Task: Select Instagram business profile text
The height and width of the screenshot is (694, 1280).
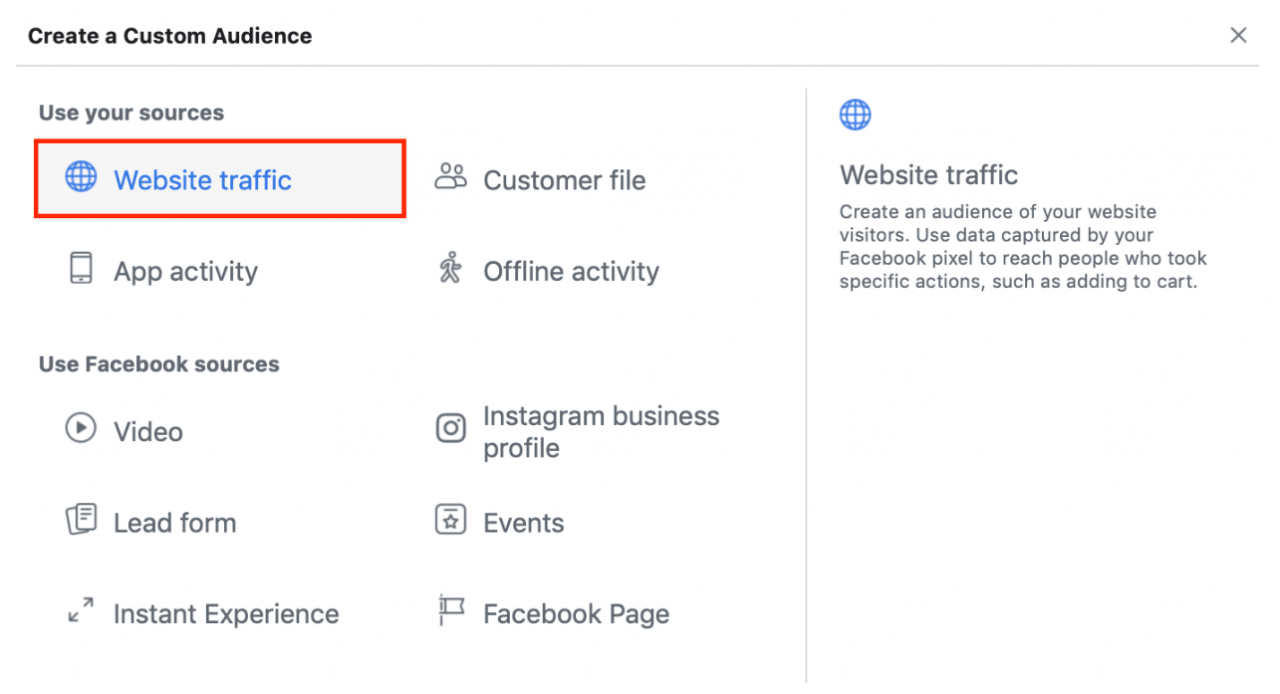Action: 600,432
